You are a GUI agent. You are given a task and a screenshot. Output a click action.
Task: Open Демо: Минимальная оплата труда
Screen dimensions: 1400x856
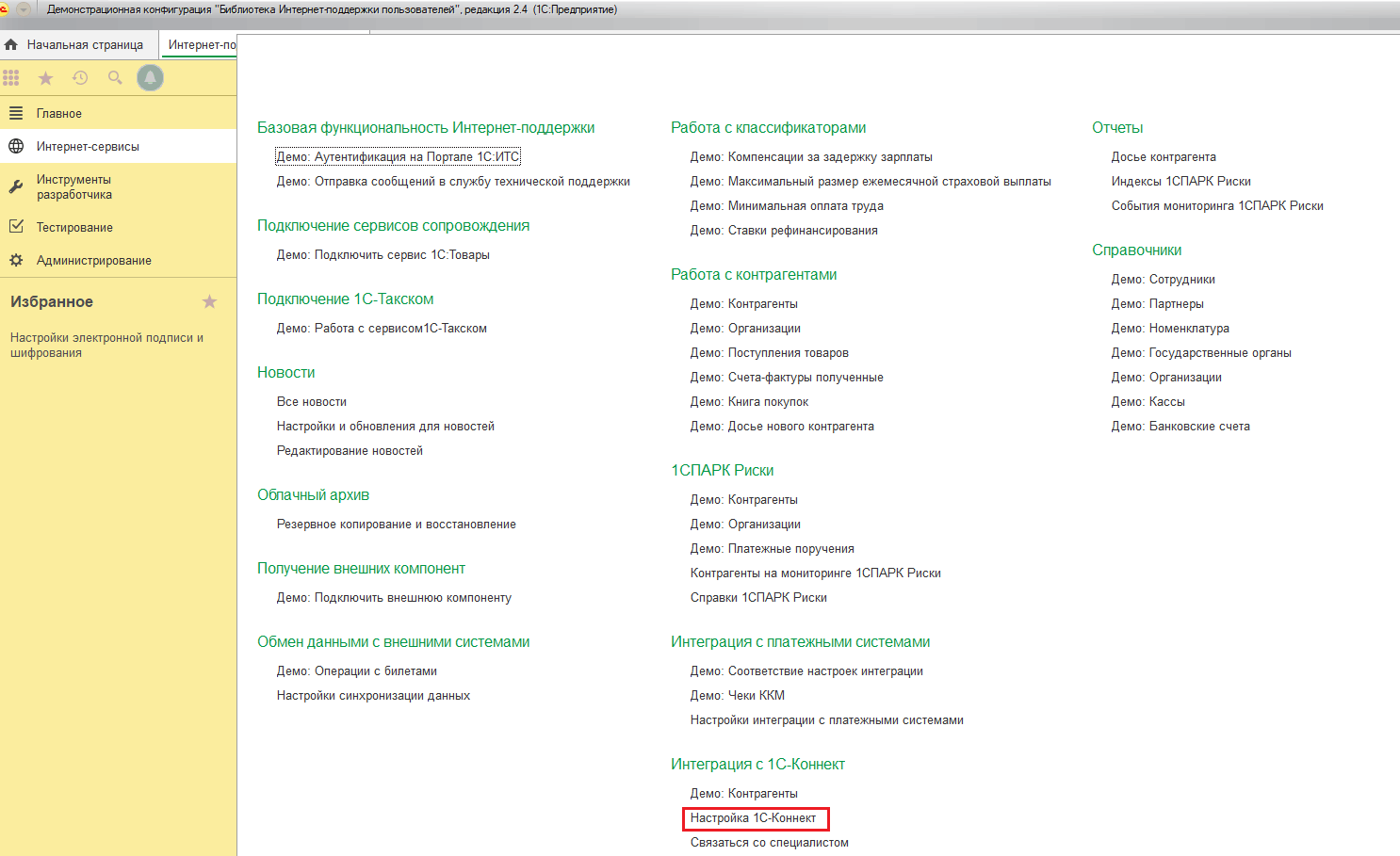tap(787, 205)
